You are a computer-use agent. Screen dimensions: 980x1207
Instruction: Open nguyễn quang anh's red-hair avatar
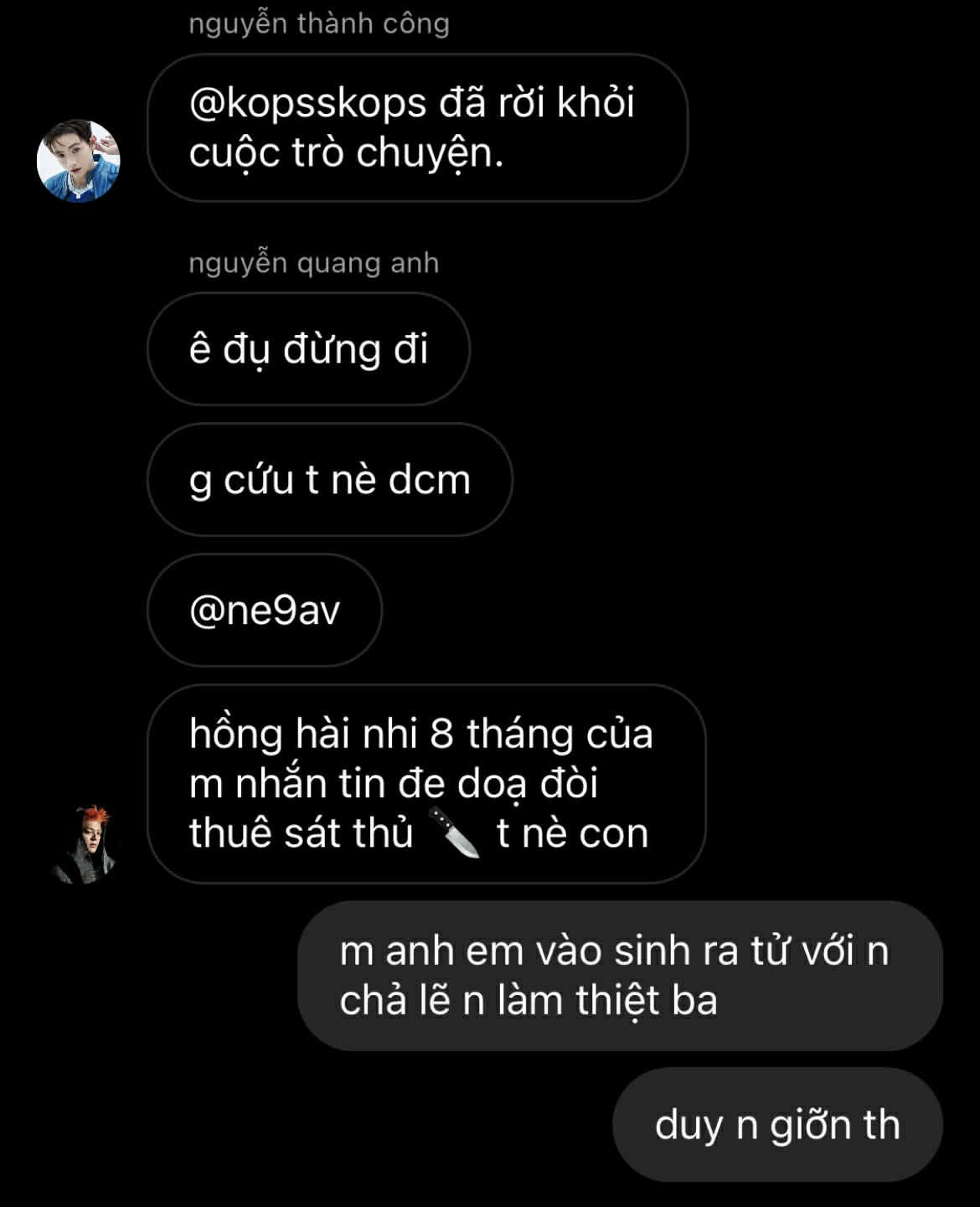[84, 843]
